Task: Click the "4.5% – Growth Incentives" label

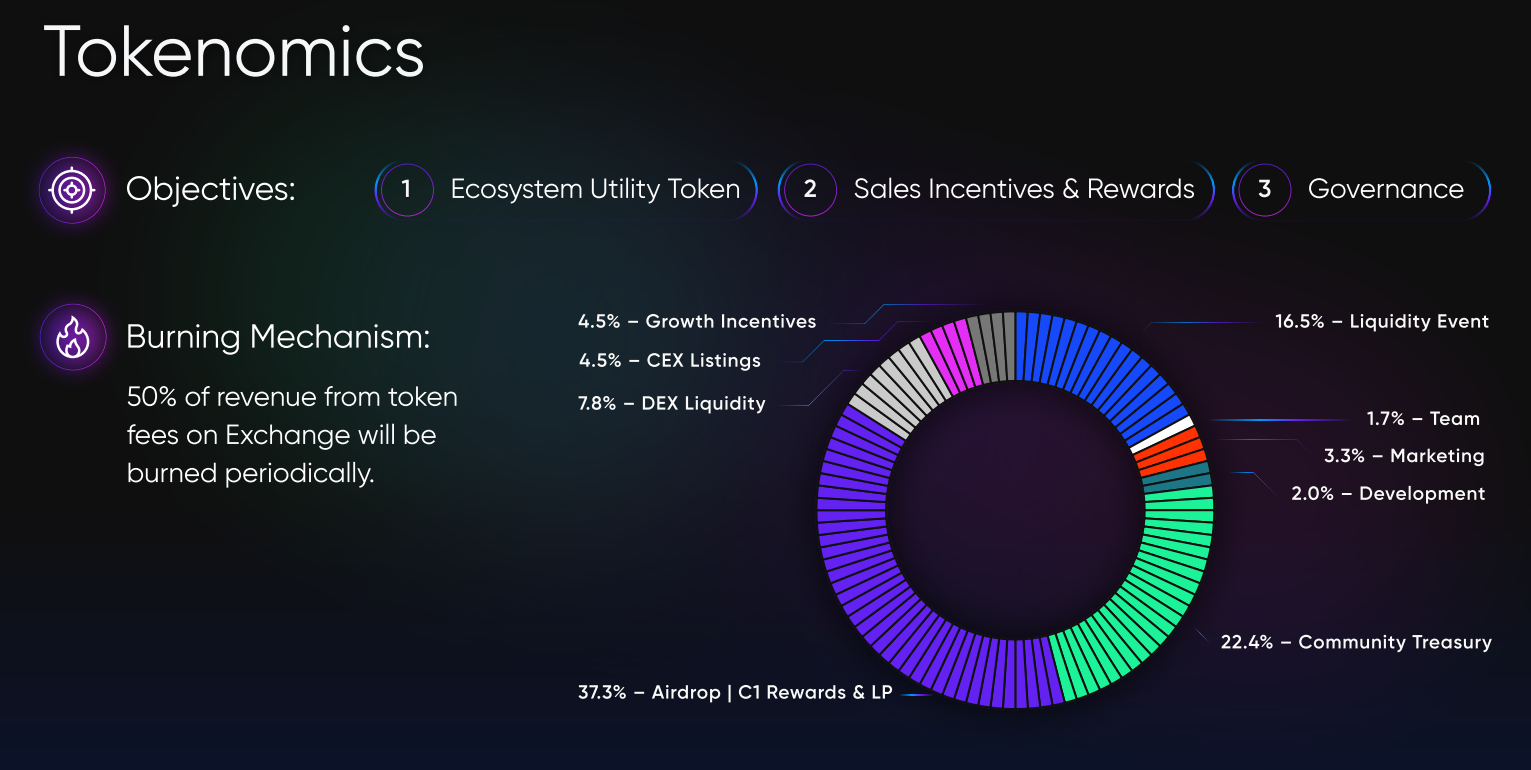Action: pos(697,321)
